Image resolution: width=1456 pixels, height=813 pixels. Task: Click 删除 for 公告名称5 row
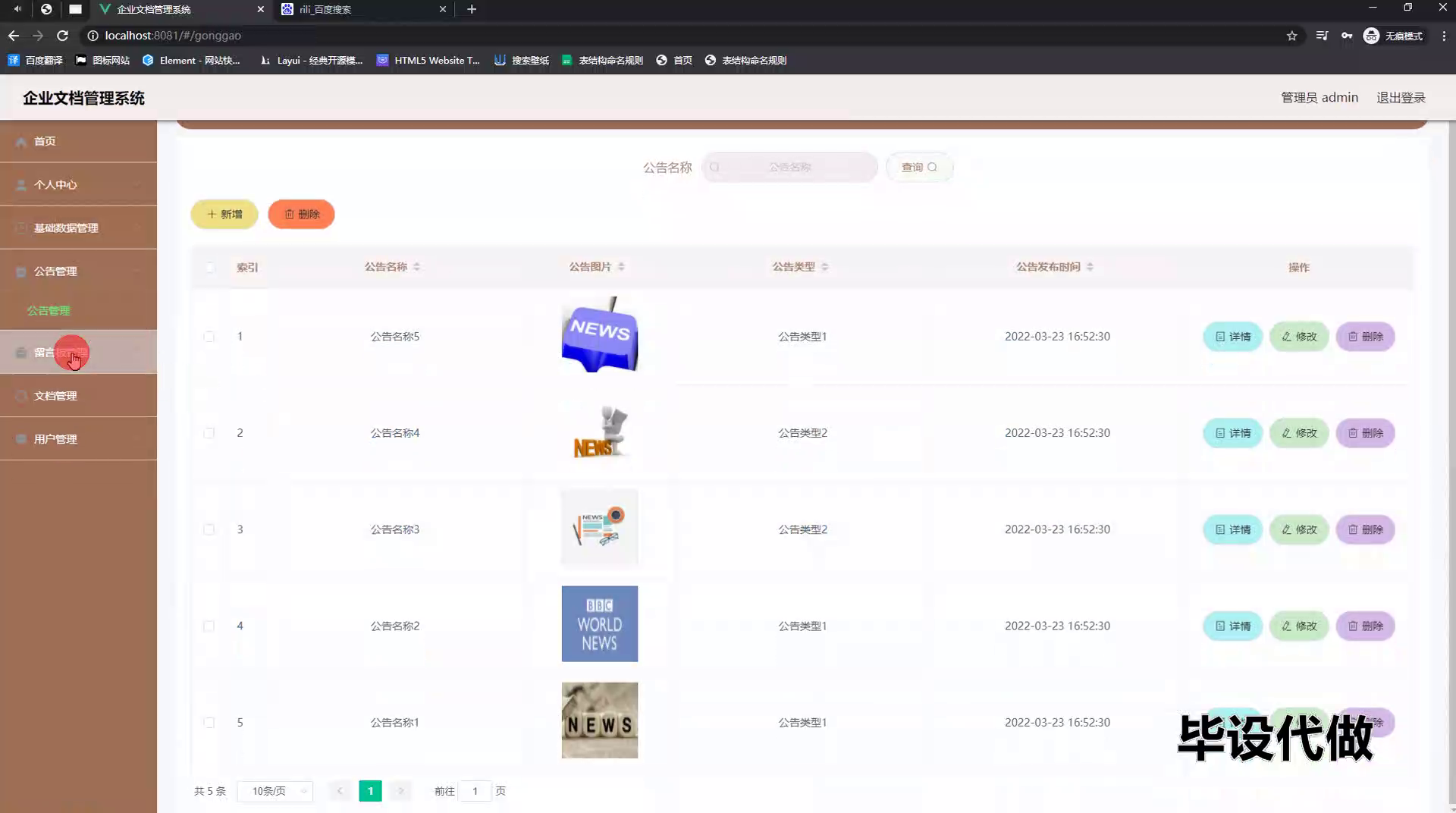pyautogui.click(x=1365, y=337)
